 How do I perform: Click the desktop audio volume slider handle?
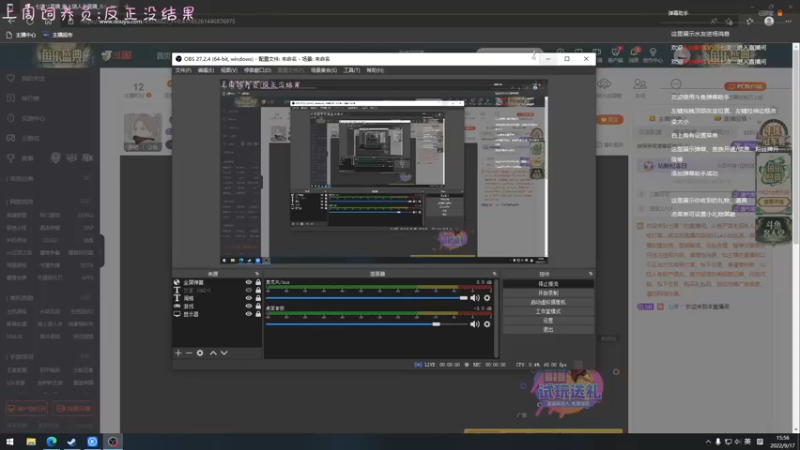click(x=436, y=324)
